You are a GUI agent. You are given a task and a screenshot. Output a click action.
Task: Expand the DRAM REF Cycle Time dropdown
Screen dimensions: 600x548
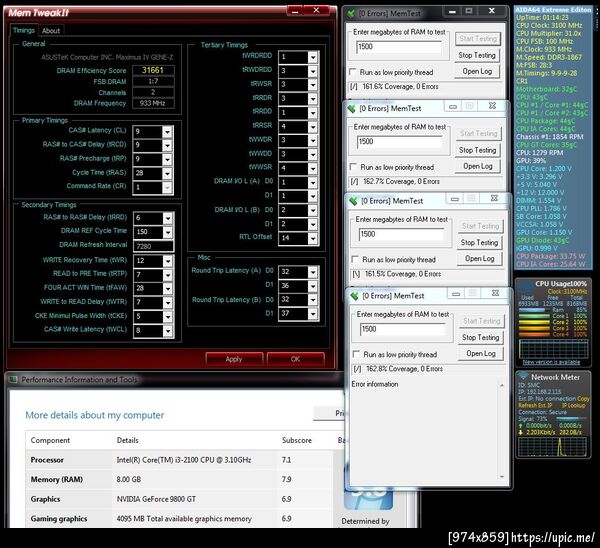[168, 232]
